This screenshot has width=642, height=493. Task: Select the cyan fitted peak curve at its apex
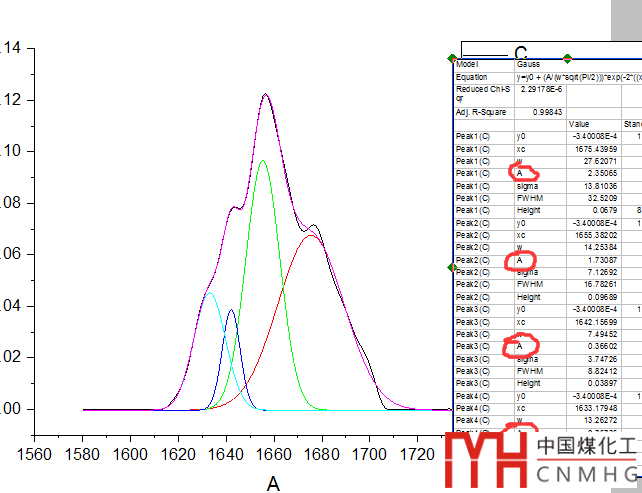click(210, 293)
